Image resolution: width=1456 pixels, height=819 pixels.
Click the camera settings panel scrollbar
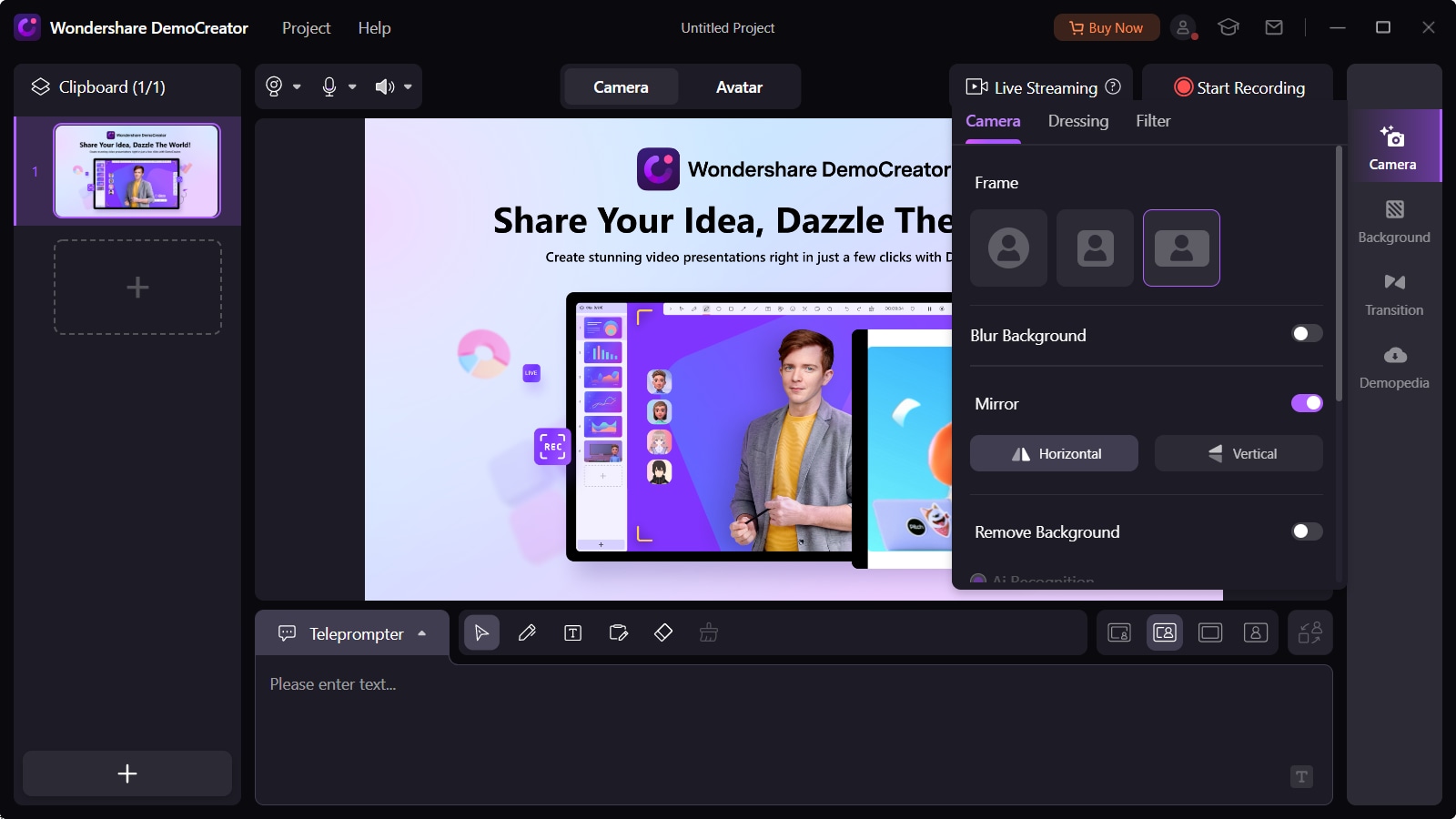(x=1339, y=273)
